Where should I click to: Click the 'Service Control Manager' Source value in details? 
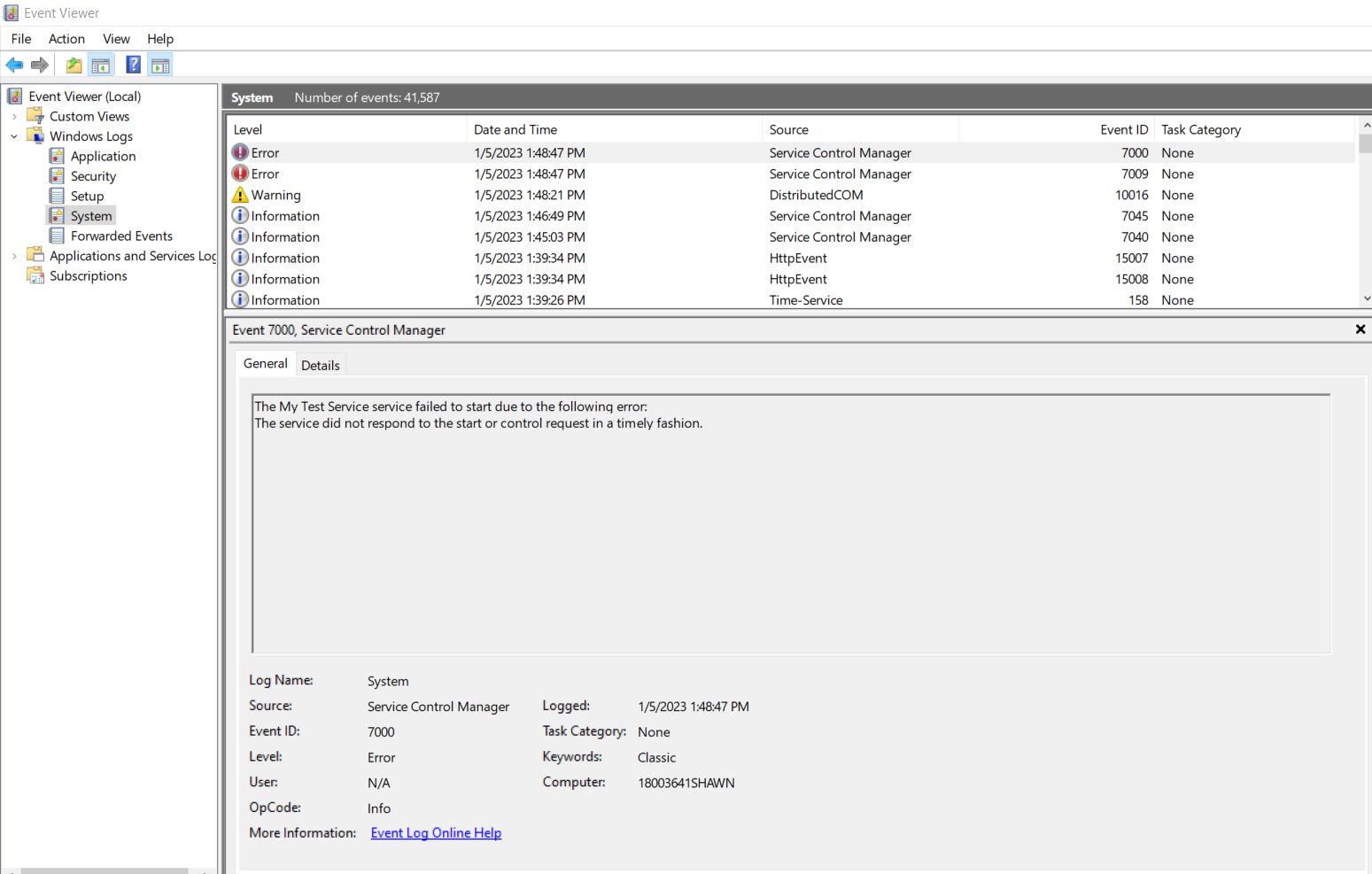click(x=438, y=707)
